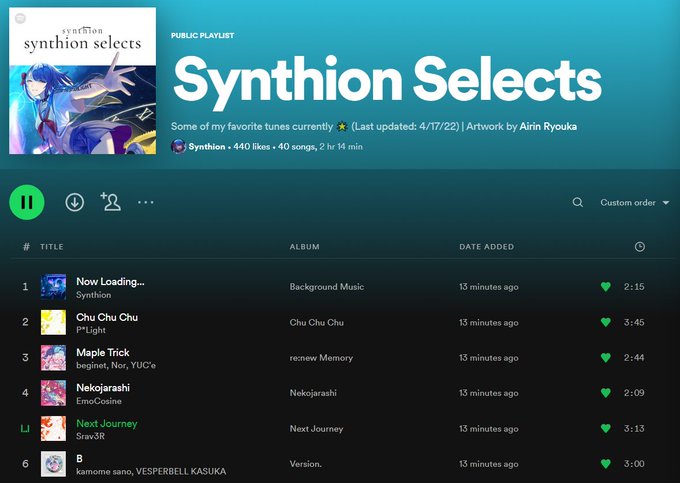Click the Maple Trick cover thumbnail

(x=53, y=358)
